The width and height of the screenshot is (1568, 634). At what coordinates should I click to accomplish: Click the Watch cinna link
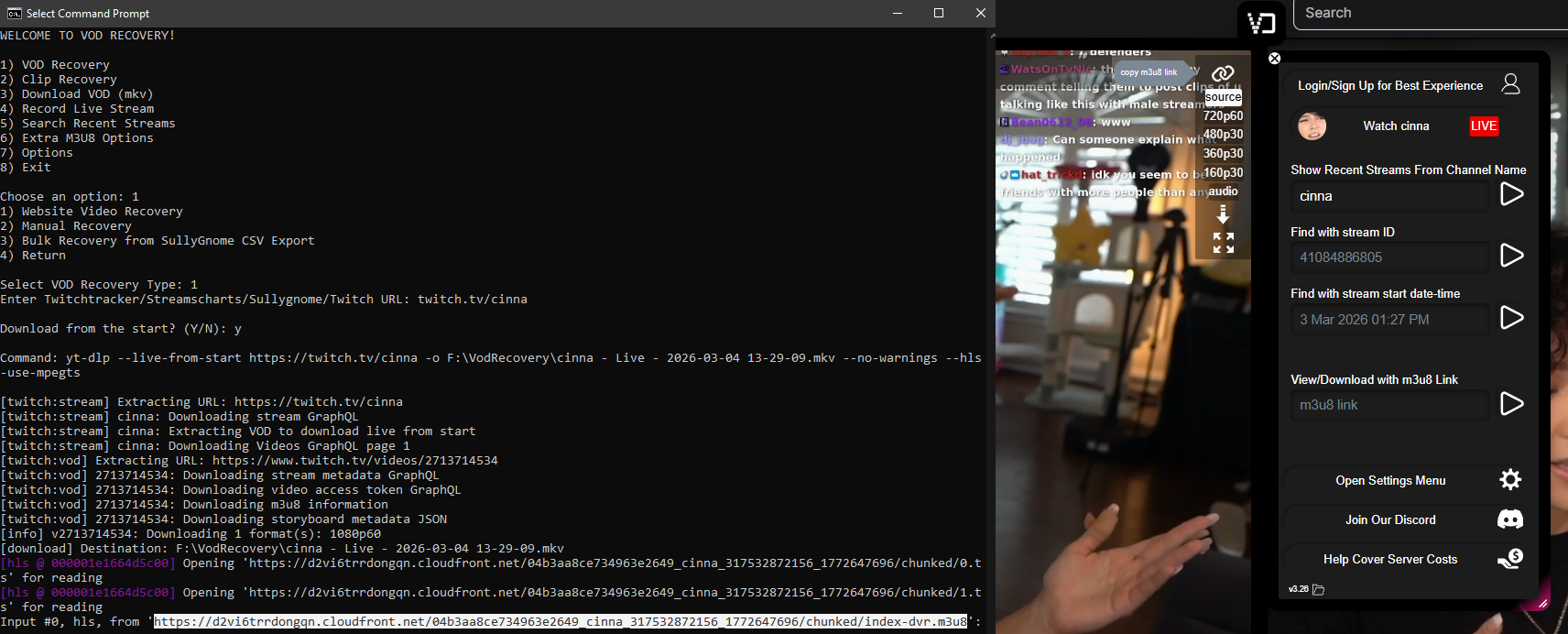click(1396, 126)
